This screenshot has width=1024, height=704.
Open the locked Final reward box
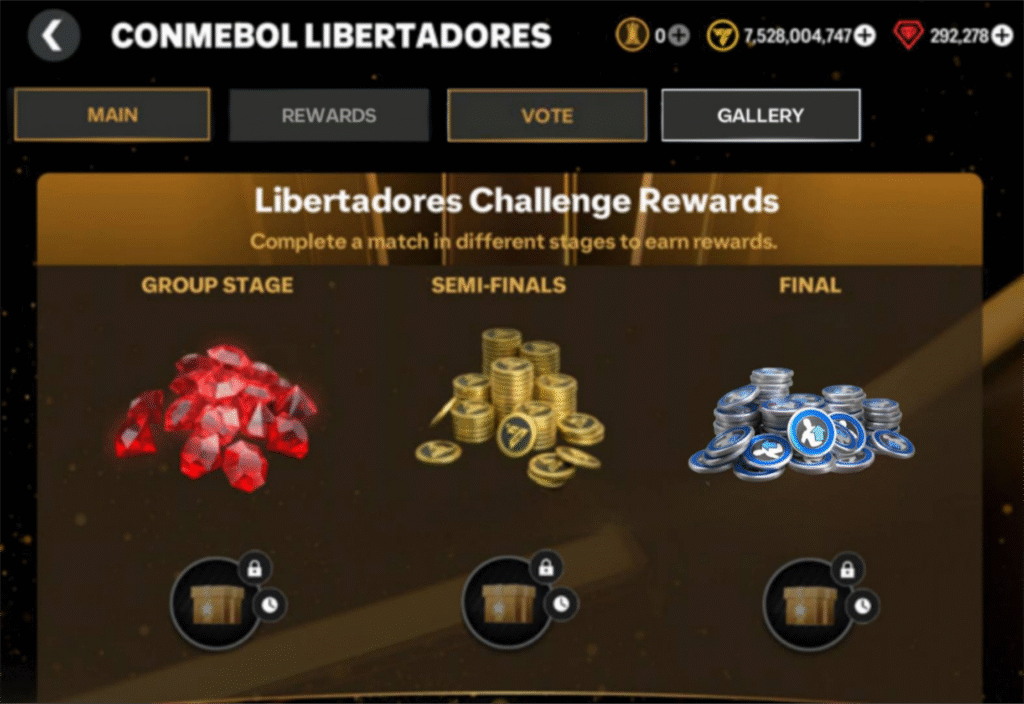(810, 605)
